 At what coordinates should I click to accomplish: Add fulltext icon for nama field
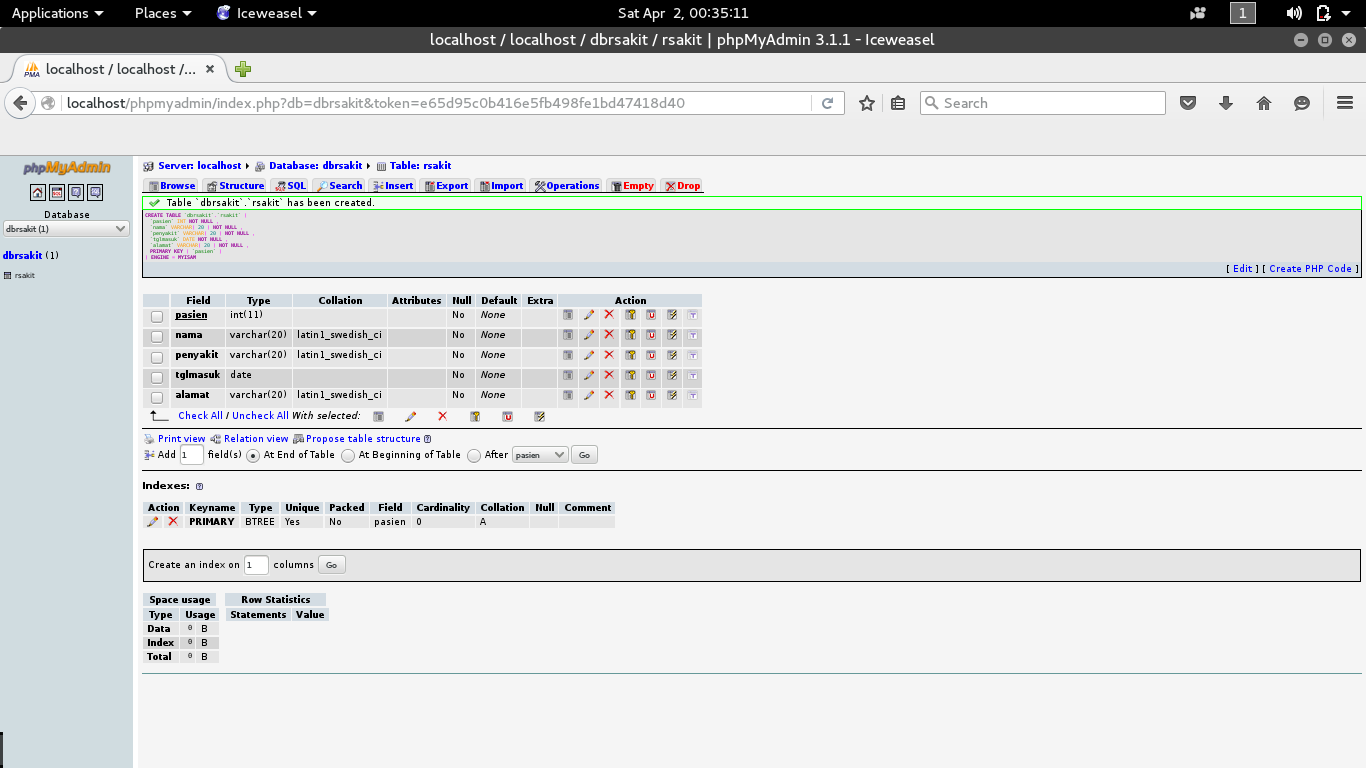pyautogui.click(x=692, y=335)
